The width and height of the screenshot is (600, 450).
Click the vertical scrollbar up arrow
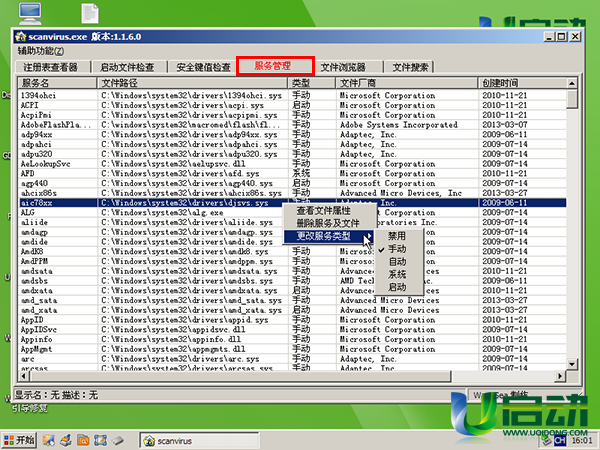(572, 83)
